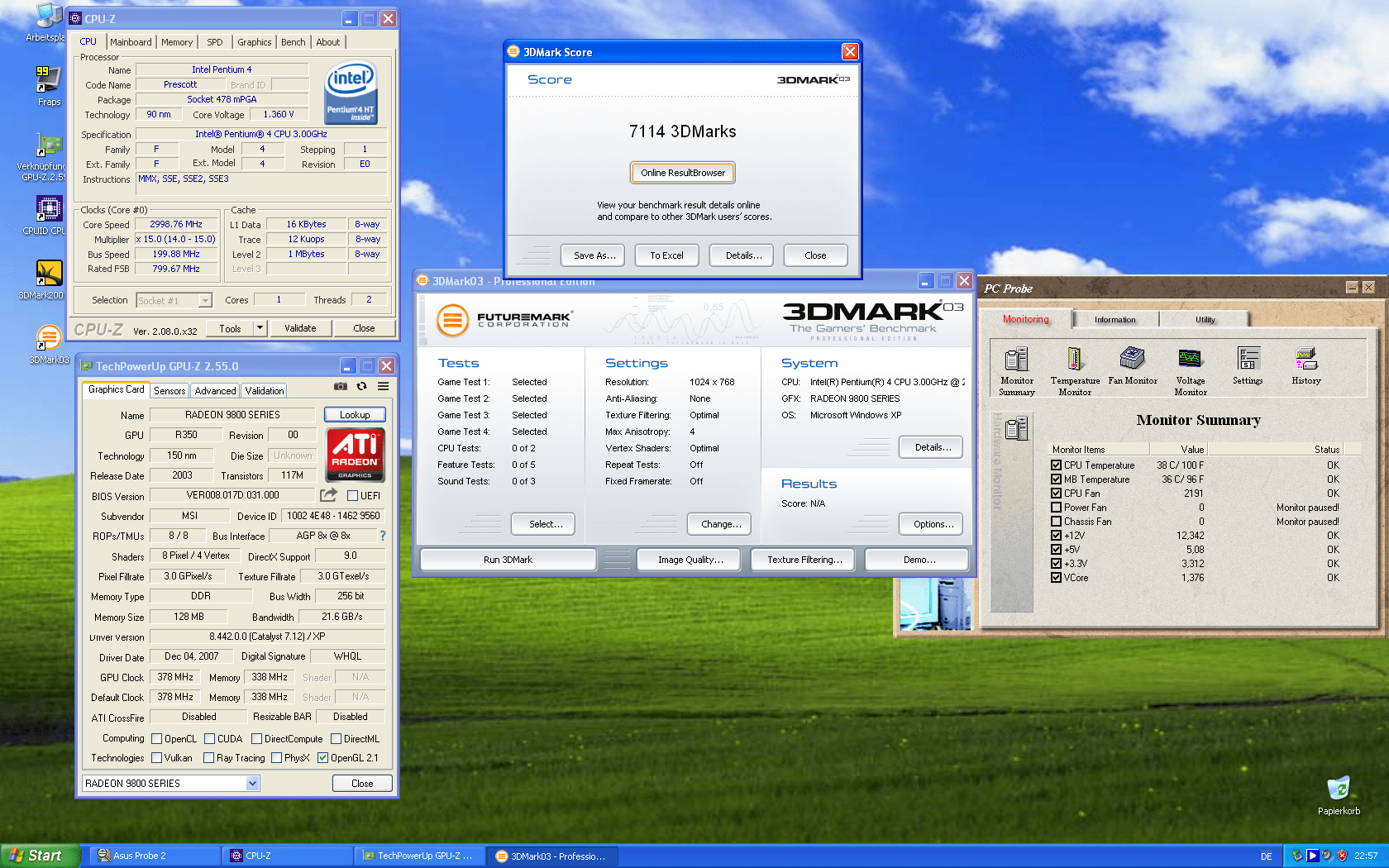The width and height of the screenshot is (1389, 868).
Task: Uncheck VCore monitor item
Action: tap(1056, 578)
